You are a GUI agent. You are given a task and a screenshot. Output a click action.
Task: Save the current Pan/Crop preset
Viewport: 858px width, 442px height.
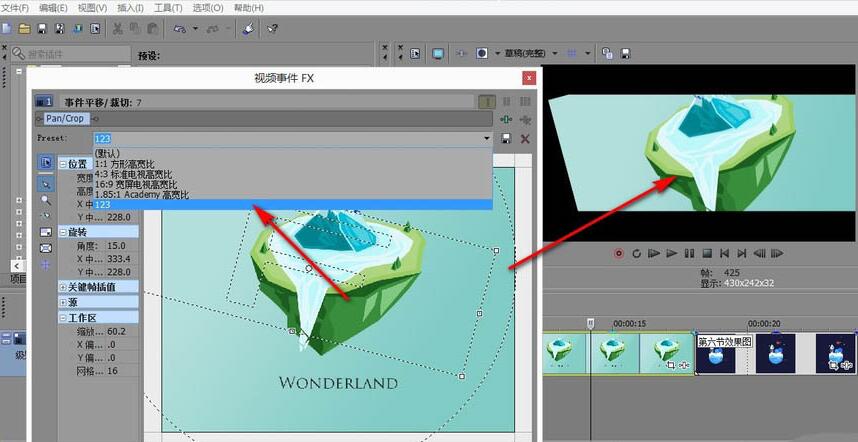(507, 138)
